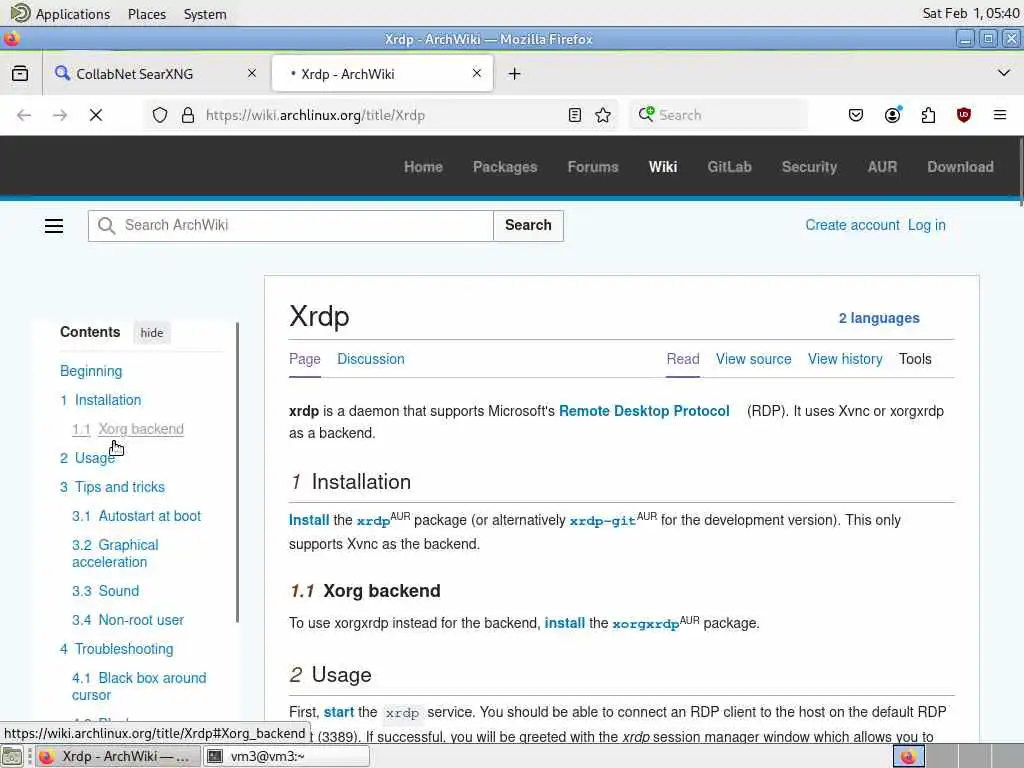Switch to the Discussion tab
Image resolution: width=1024 pixels, height=768 pixels.
pos(371,359)
